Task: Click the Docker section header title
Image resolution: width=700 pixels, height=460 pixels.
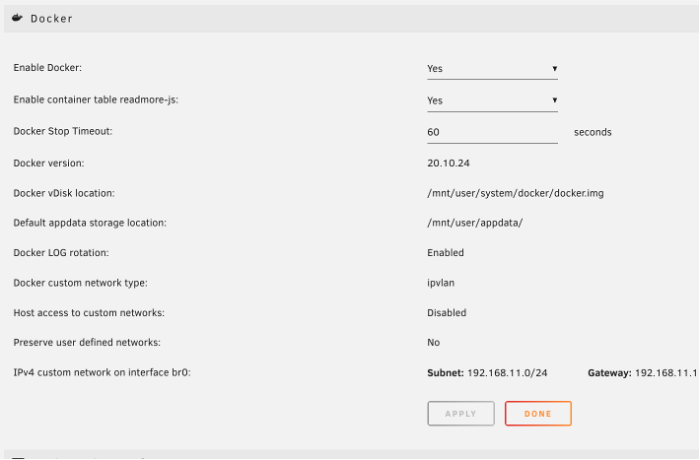Action: [x=51, y=19]
